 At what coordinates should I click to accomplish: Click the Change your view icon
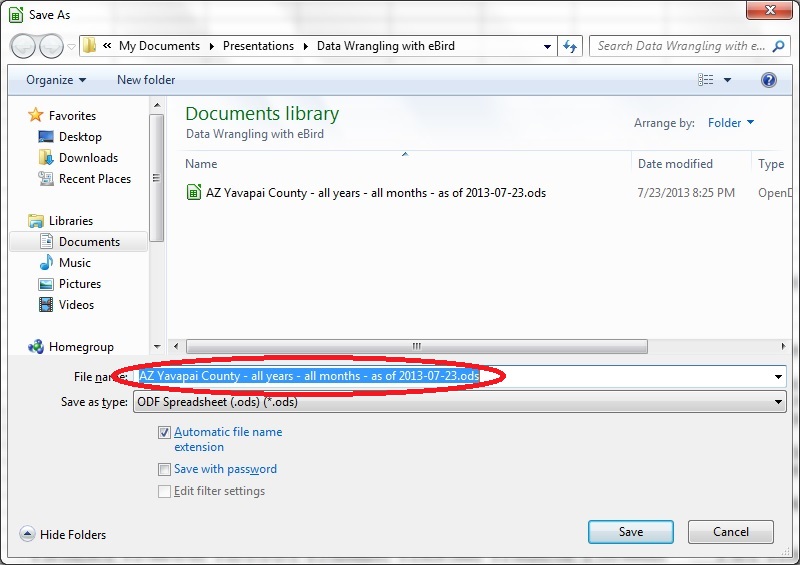tap(706, 80)
